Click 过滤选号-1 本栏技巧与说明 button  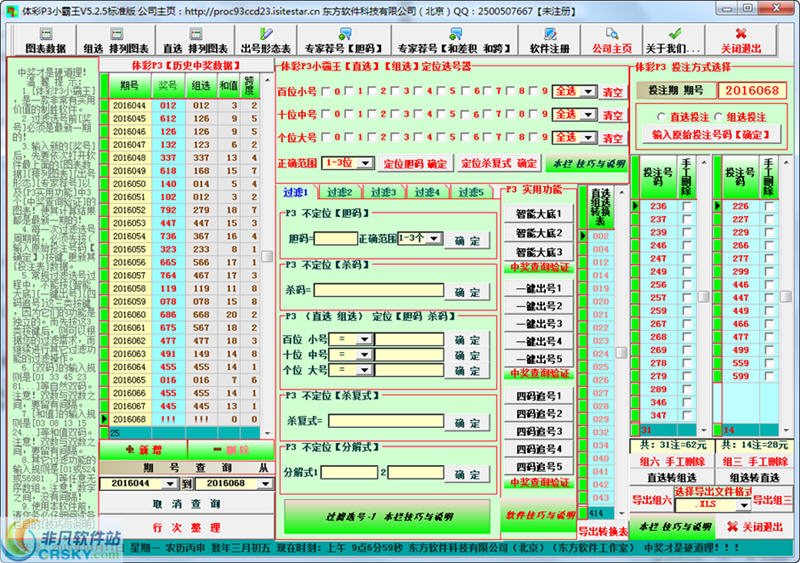pyautogui.click(x=387, y=517)
